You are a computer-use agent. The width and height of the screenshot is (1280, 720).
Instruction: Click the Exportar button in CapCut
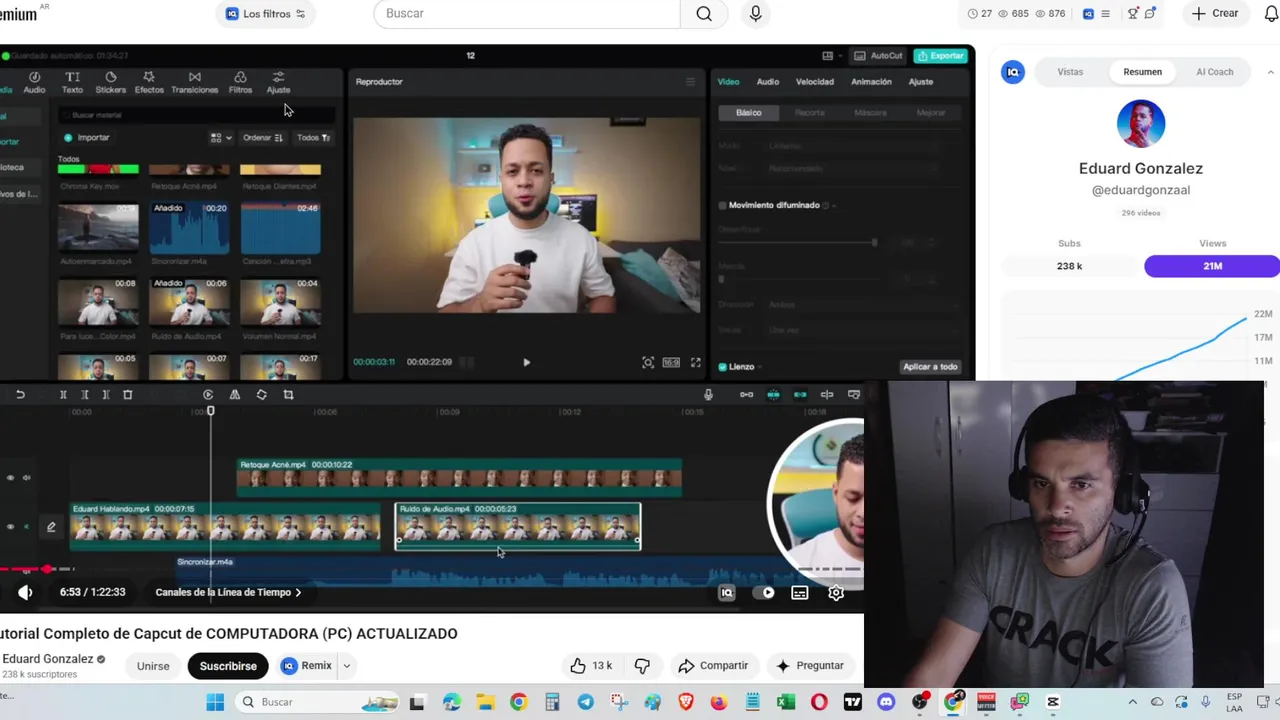[940, 56]
